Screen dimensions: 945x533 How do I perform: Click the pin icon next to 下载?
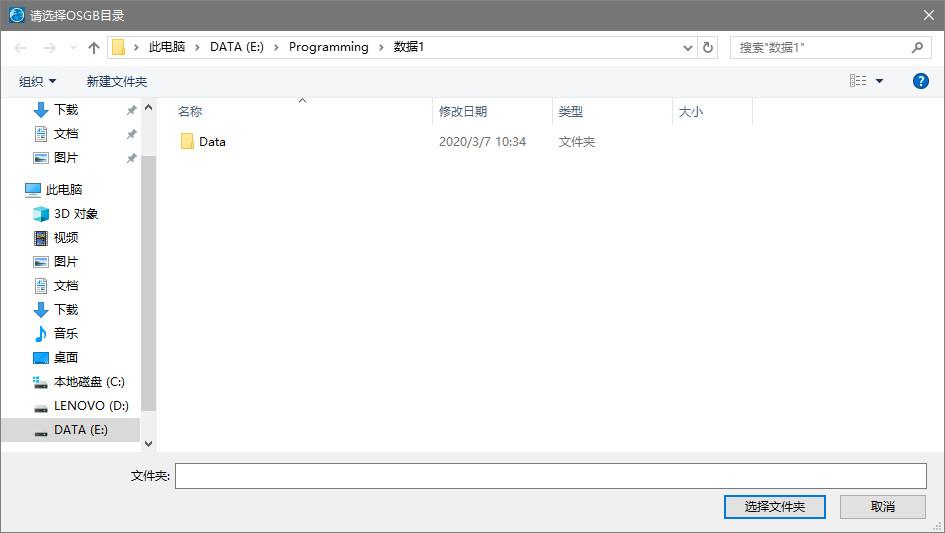point(131,110)
